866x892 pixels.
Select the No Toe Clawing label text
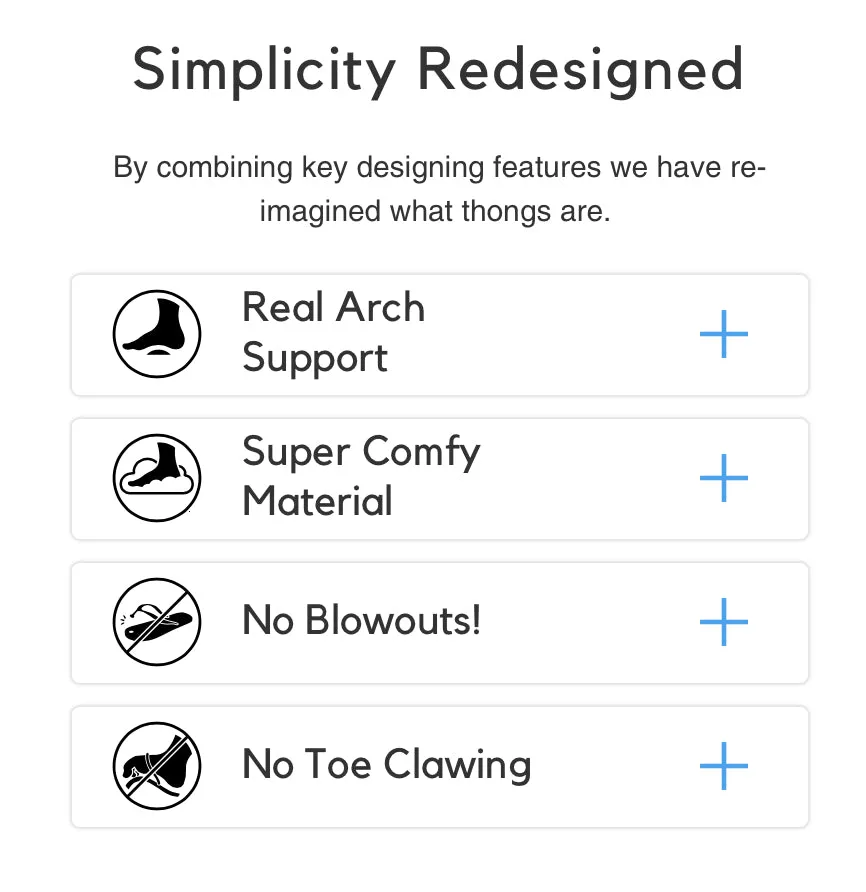pyautogui.click(x=386, y=764)
